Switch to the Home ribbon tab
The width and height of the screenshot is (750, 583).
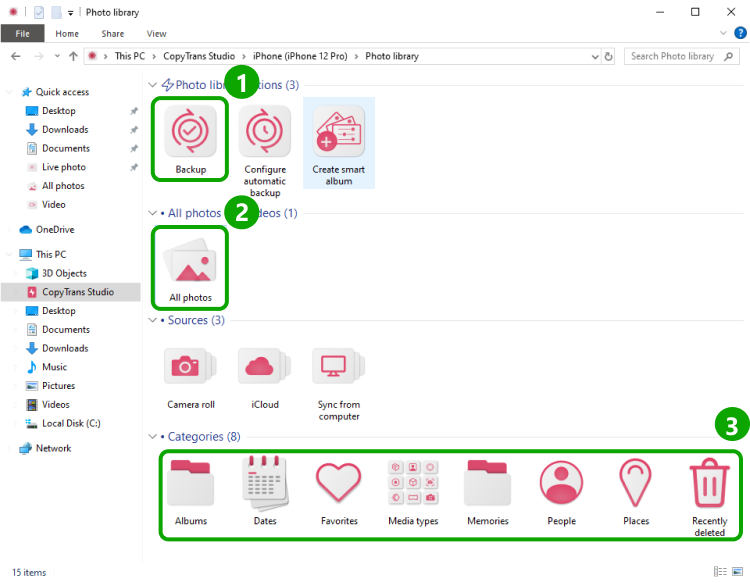67,33
